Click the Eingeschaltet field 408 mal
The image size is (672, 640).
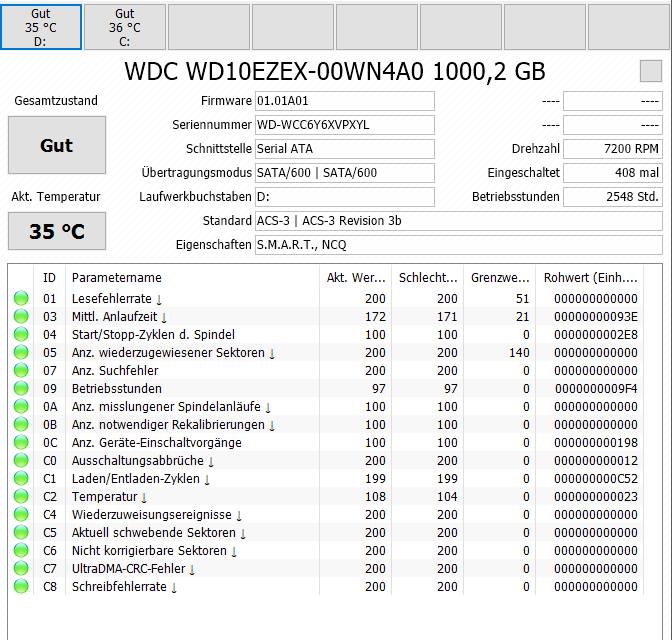click(x=612, y=173)
